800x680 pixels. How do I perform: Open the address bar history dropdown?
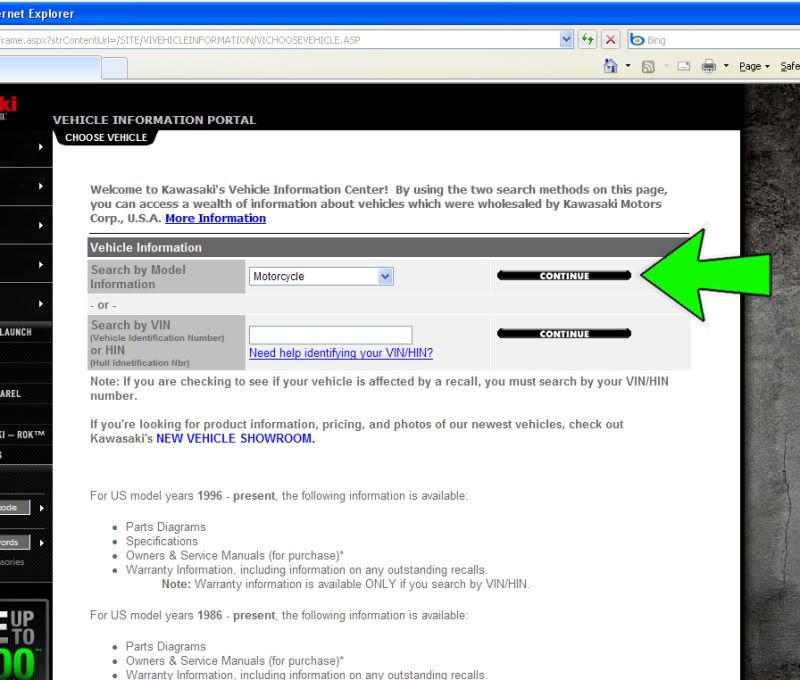(x=566, y=39)
